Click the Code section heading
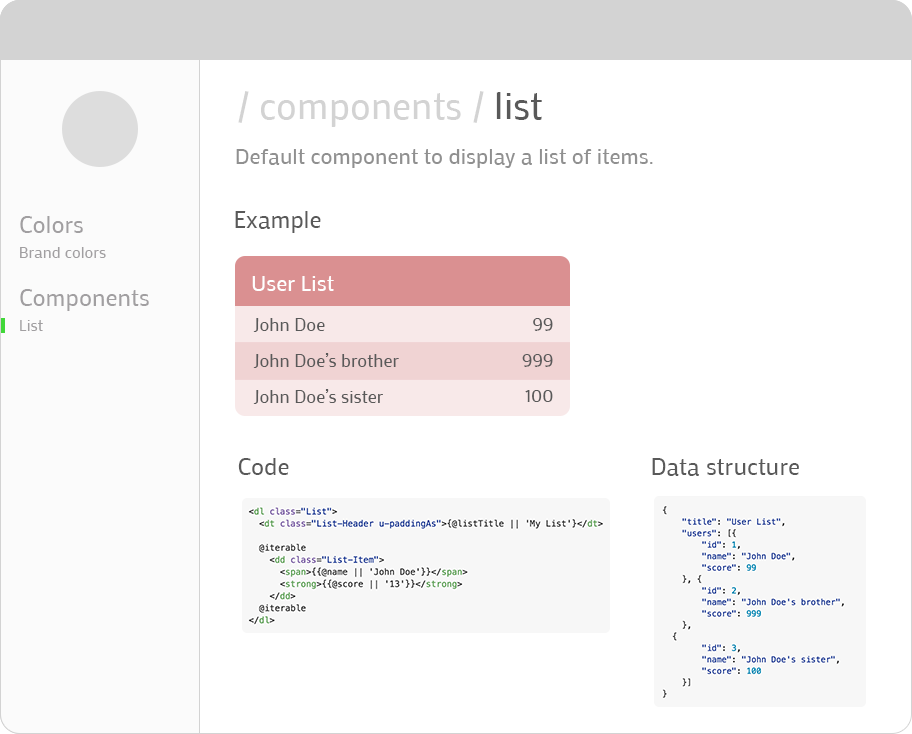Viewport: 912px width, 734px height. [x=263, y=467]
